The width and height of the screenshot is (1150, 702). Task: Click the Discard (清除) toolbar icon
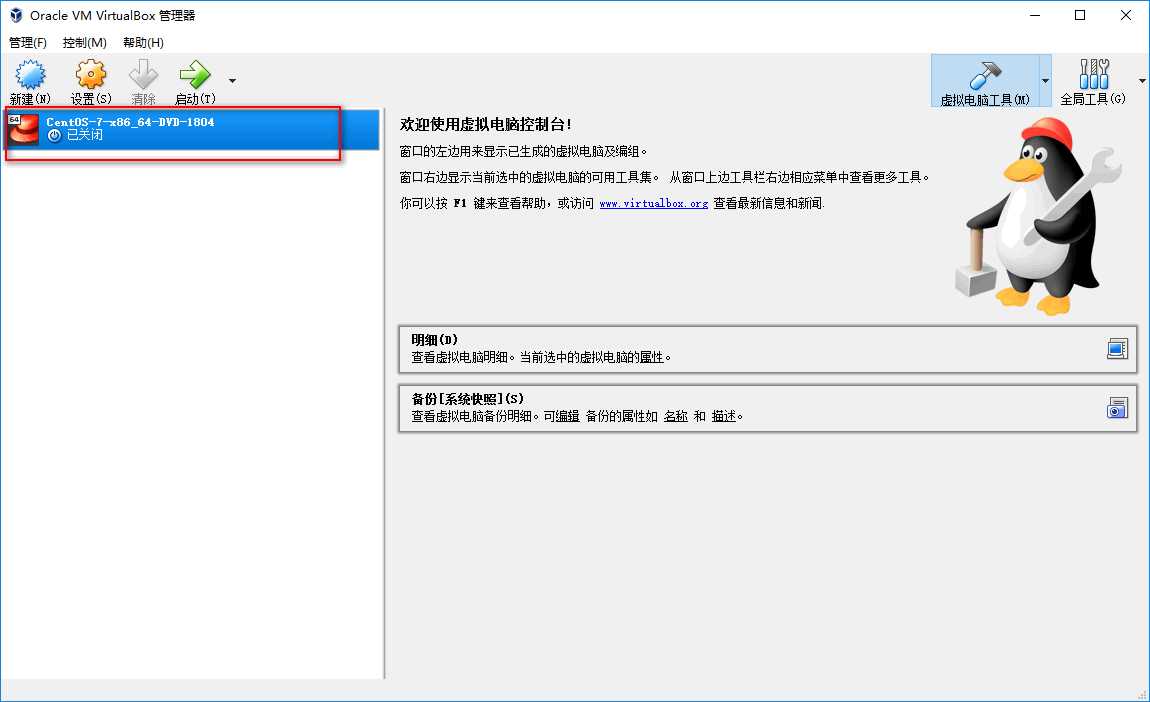click(x=143, y=81)
